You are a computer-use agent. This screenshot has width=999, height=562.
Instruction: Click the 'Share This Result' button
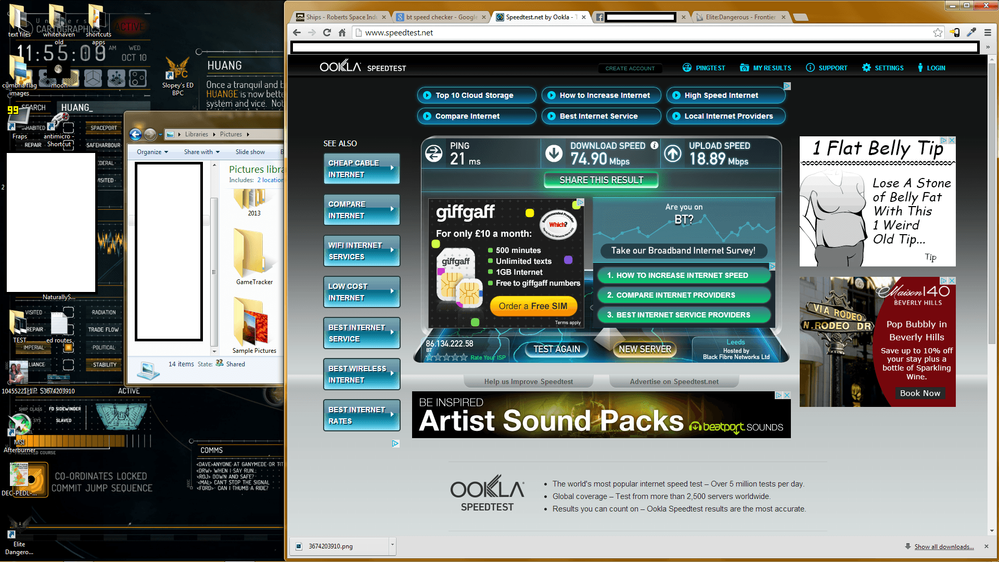601,180
